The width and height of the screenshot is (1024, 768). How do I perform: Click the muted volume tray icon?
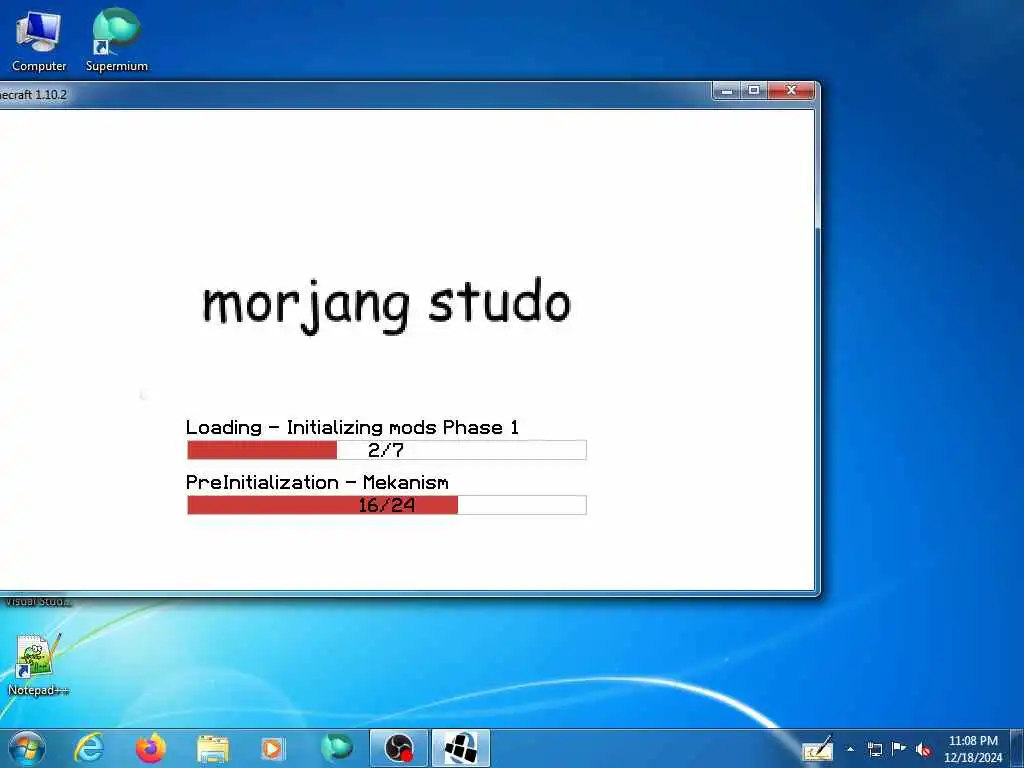(x=923, y=750)
